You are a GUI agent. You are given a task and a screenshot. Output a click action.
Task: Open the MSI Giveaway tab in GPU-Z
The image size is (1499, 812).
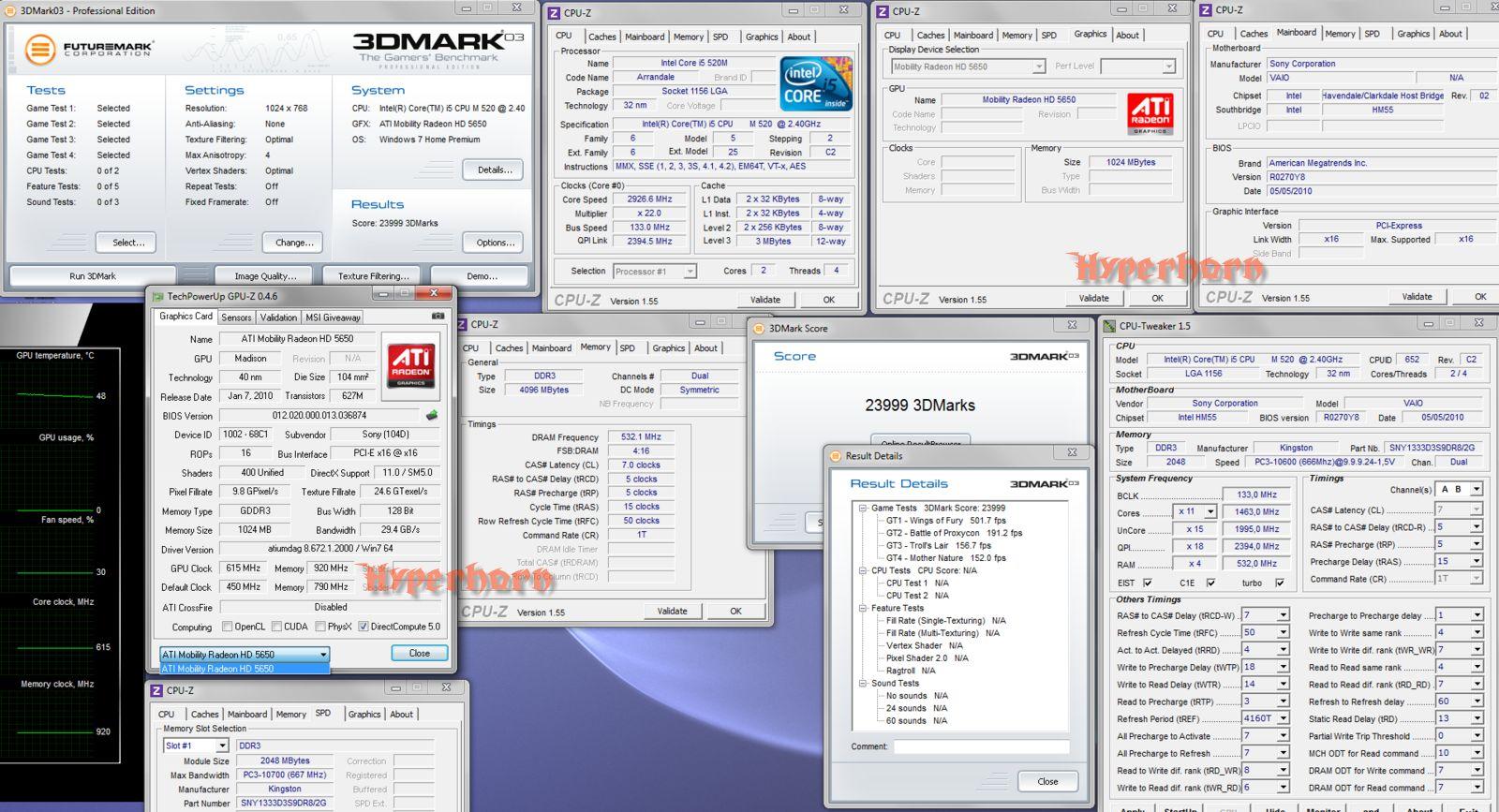click(x=333, y=317)
